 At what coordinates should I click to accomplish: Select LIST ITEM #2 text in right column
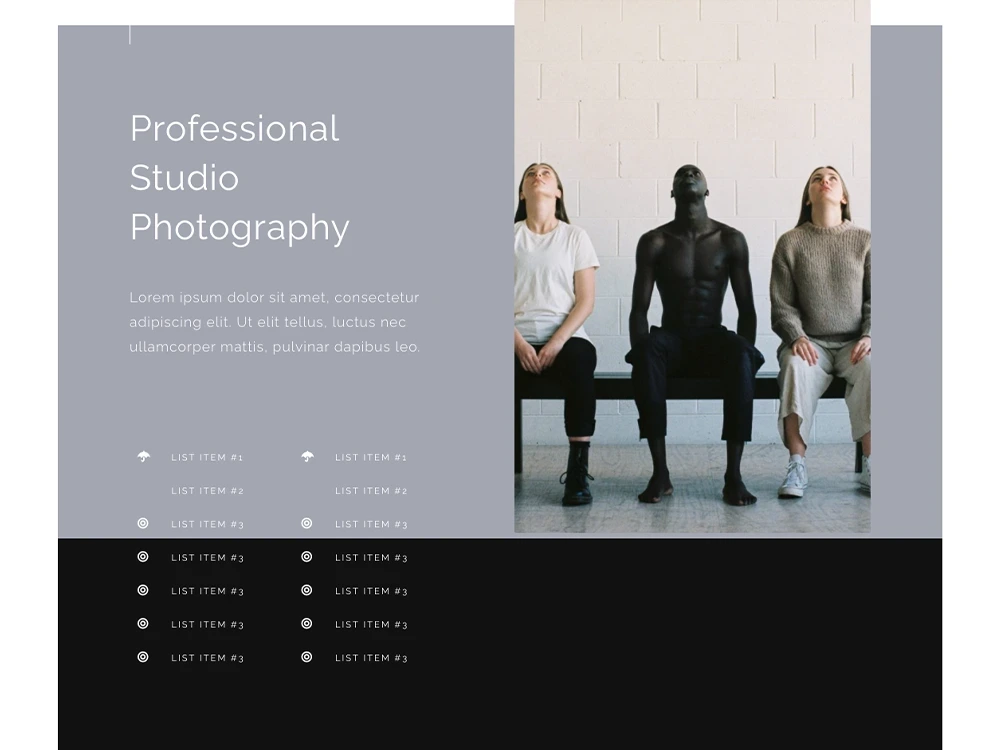(371, 490)
